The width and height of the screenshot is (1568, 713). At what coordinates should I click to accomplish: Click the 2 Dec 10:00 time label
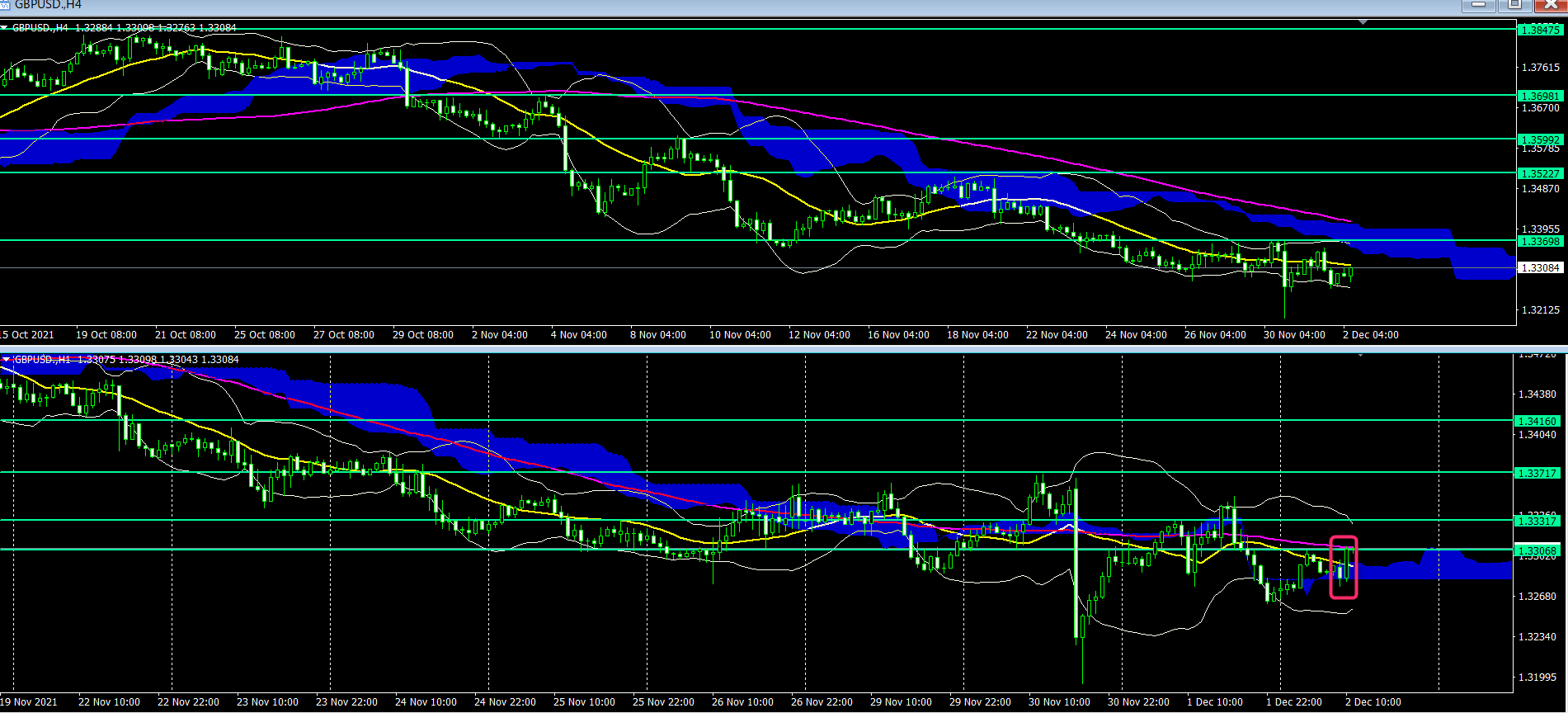[1373, 702]
